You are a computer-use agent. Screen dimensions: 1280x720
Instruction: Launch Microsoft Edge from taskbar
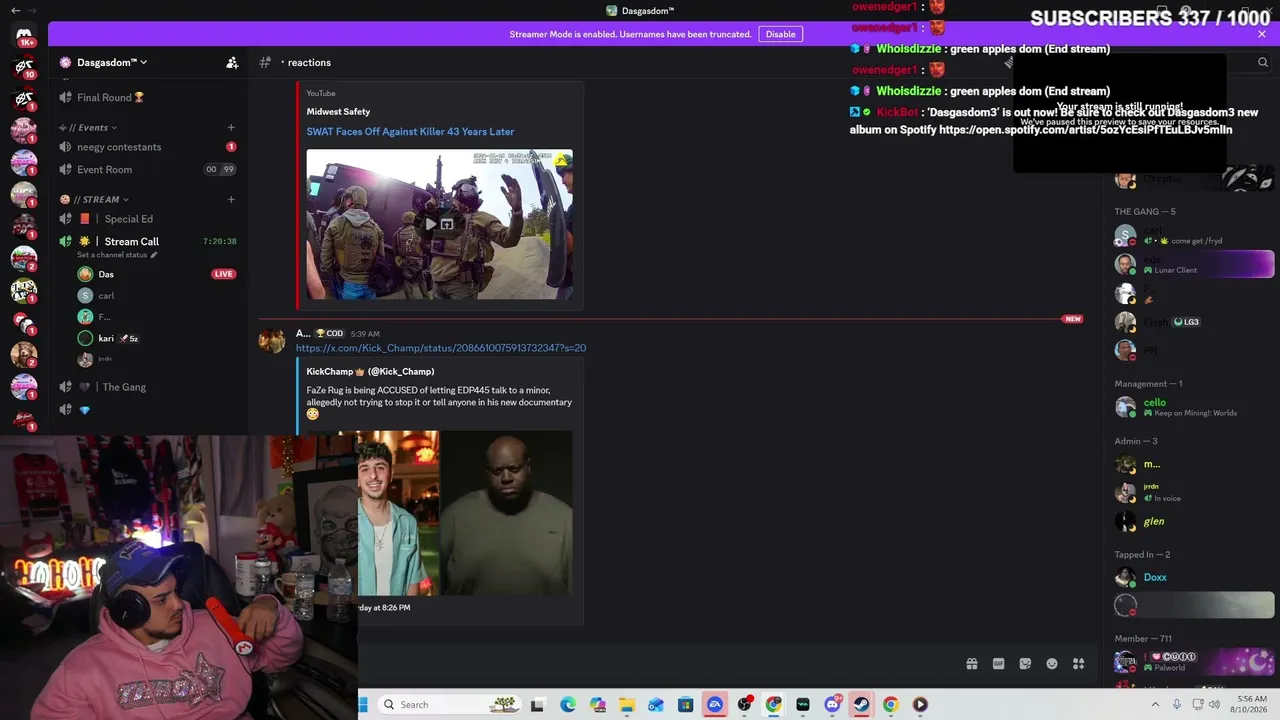[568, 705]
